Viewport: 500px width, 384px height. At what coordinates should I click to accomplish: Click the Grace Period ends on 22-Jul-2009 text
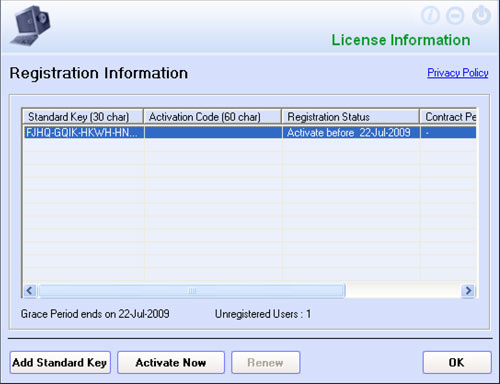pos(95,314)
